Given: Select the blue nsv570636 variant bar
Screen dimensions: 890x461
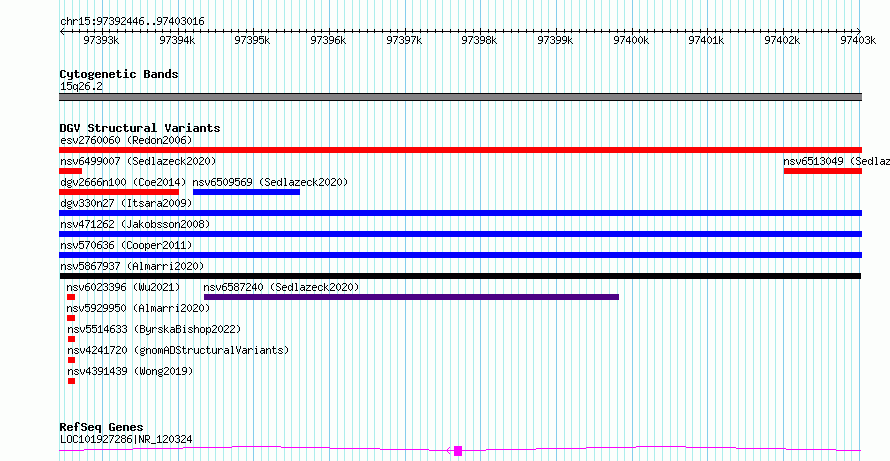Looking at the screenshot, I should [460, 255].
